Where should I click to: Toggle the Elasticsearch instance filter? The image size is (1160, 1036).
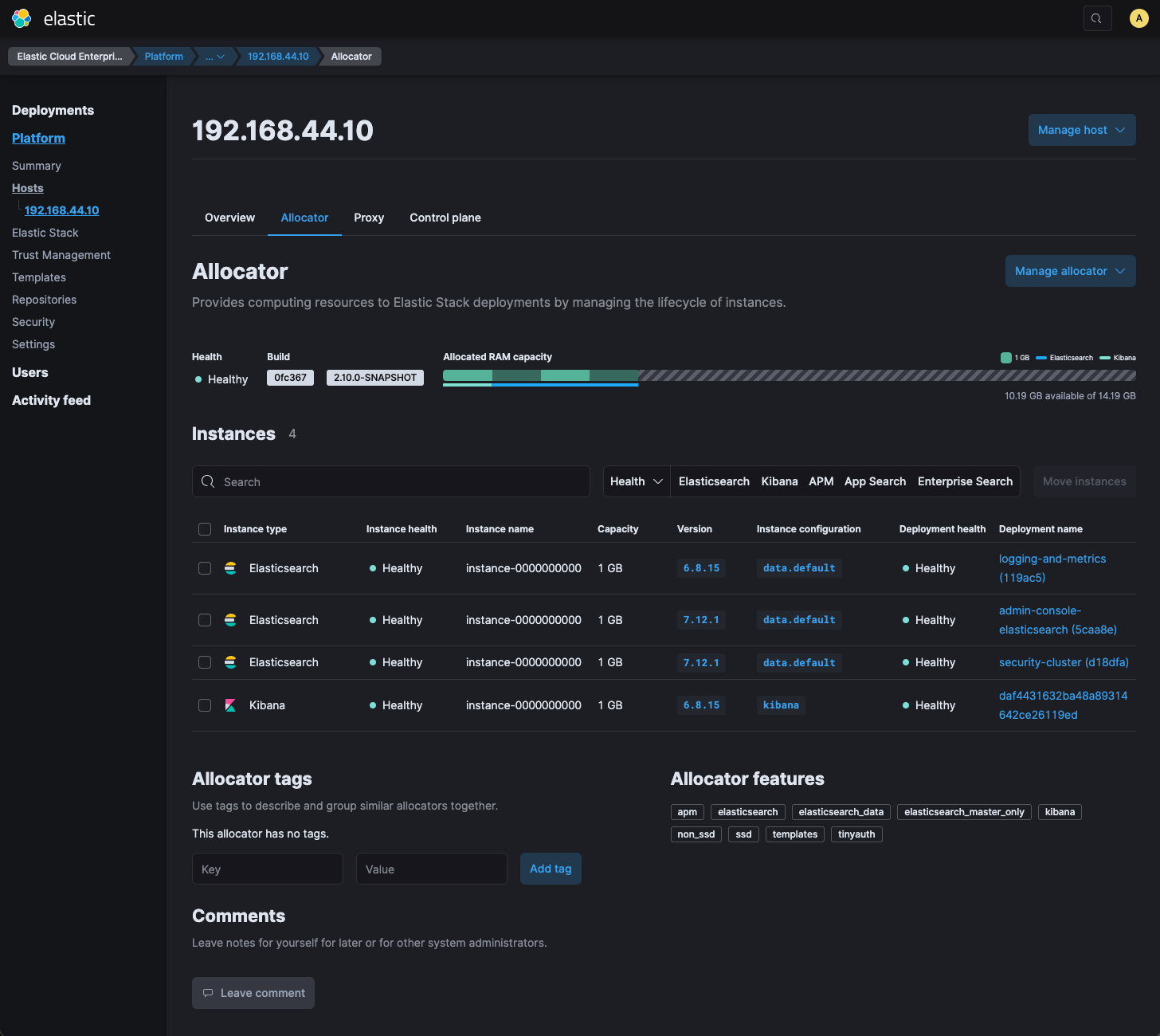coord(714,481)
